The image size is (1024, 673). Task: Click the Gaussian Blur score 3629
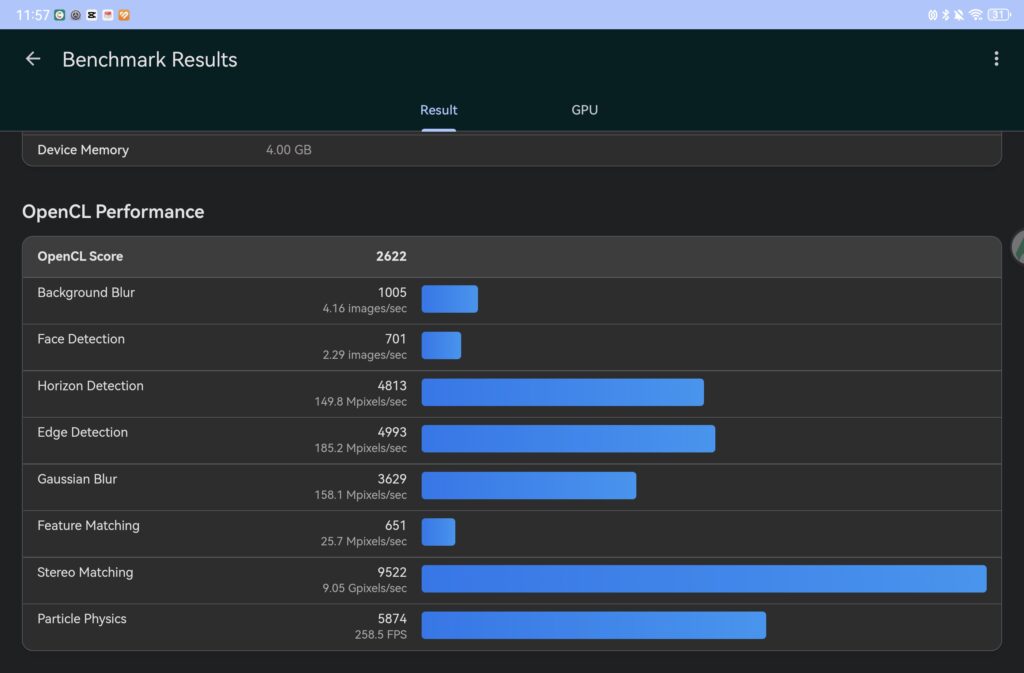(392, 479)
